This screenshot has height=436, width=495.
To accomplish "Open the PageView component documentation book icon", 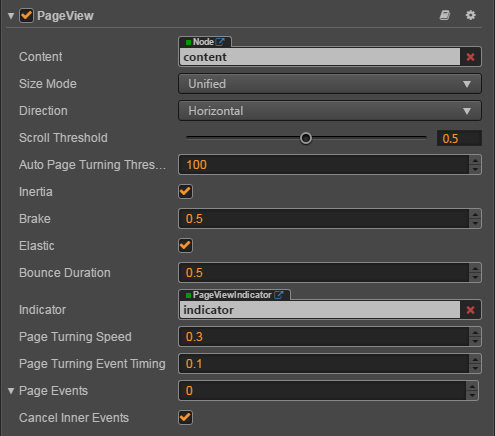I will pos(445,15).
